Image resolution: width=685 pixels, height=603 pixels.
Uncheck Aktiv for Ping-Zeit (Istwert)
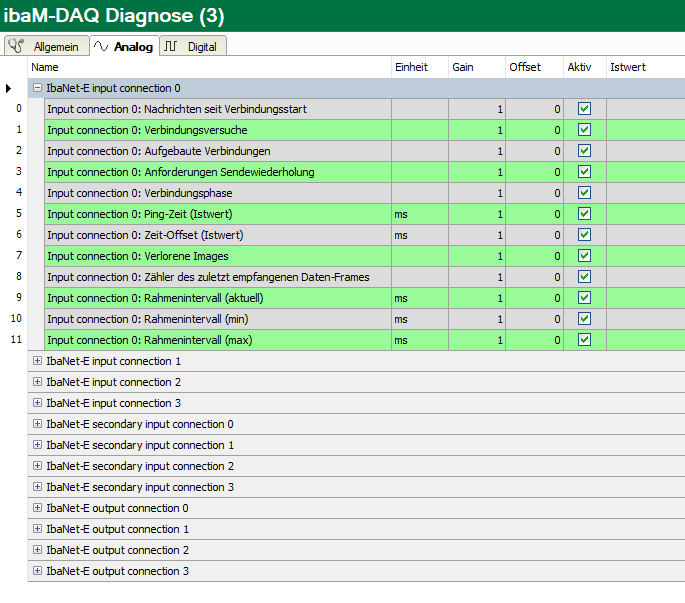tap(585, 214)
